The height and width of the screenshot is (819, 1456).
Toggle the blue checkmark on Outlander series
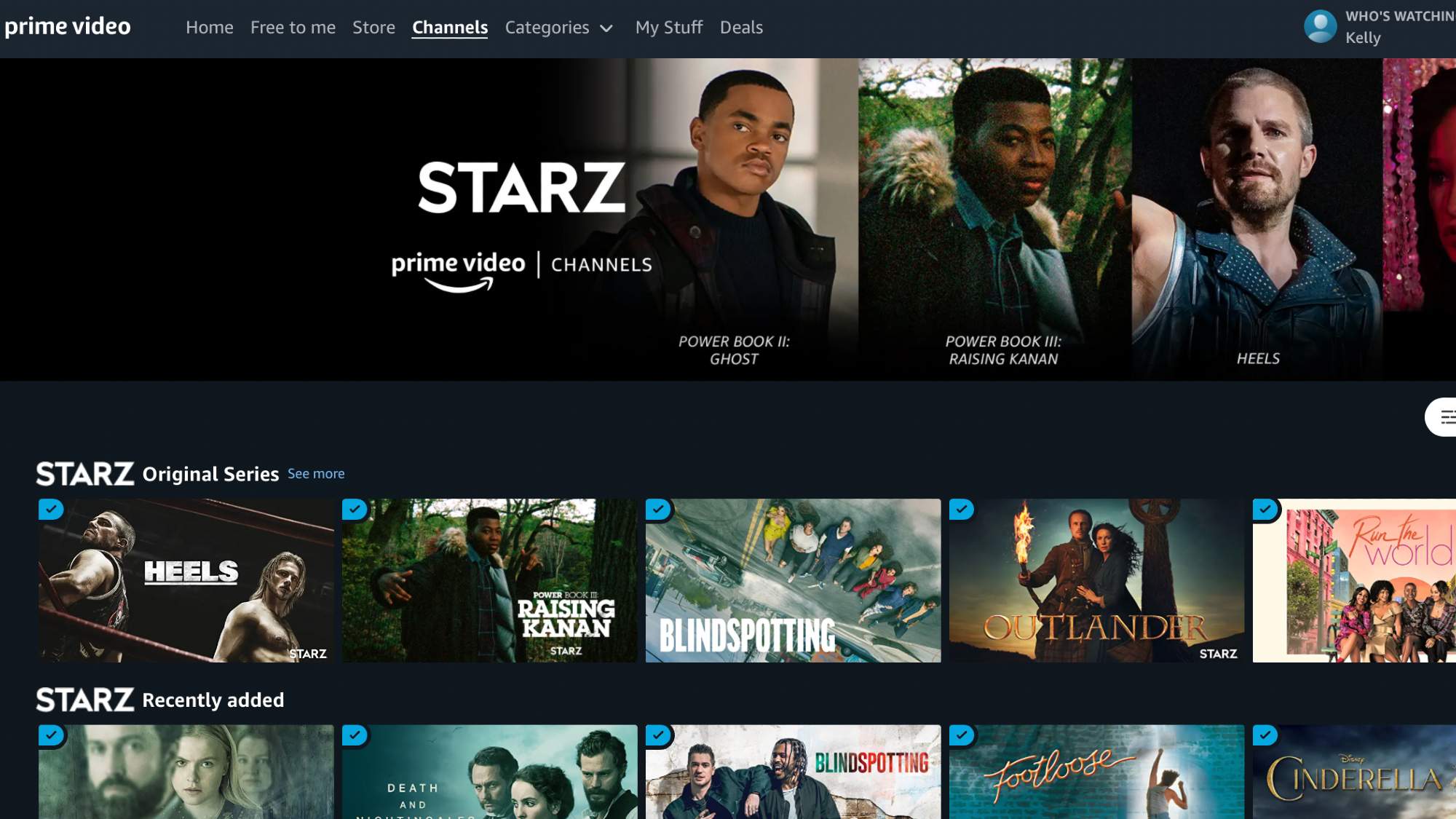pos(960,509)
